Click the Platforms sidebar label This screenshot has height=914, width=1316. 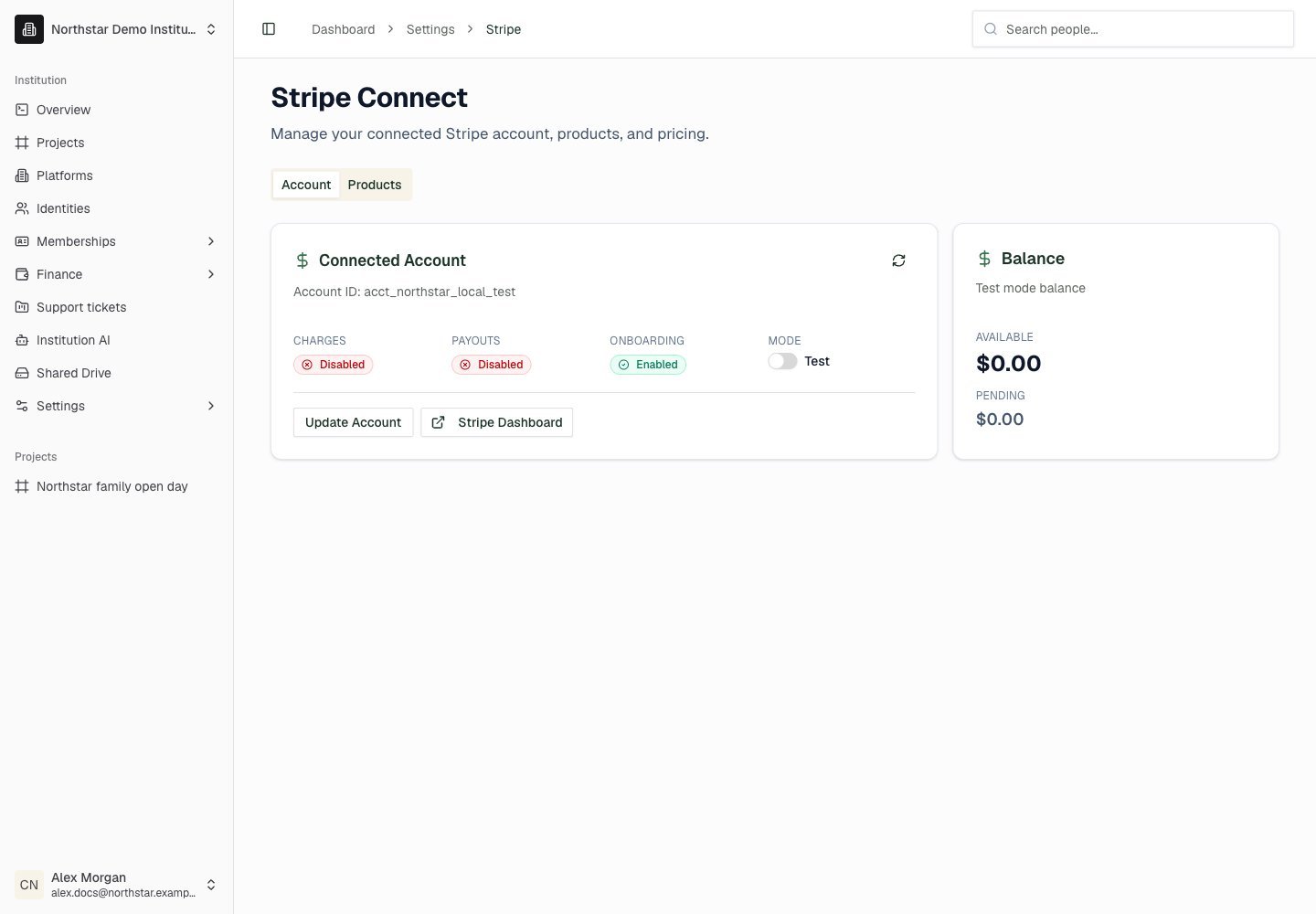(x=65, y=175)
